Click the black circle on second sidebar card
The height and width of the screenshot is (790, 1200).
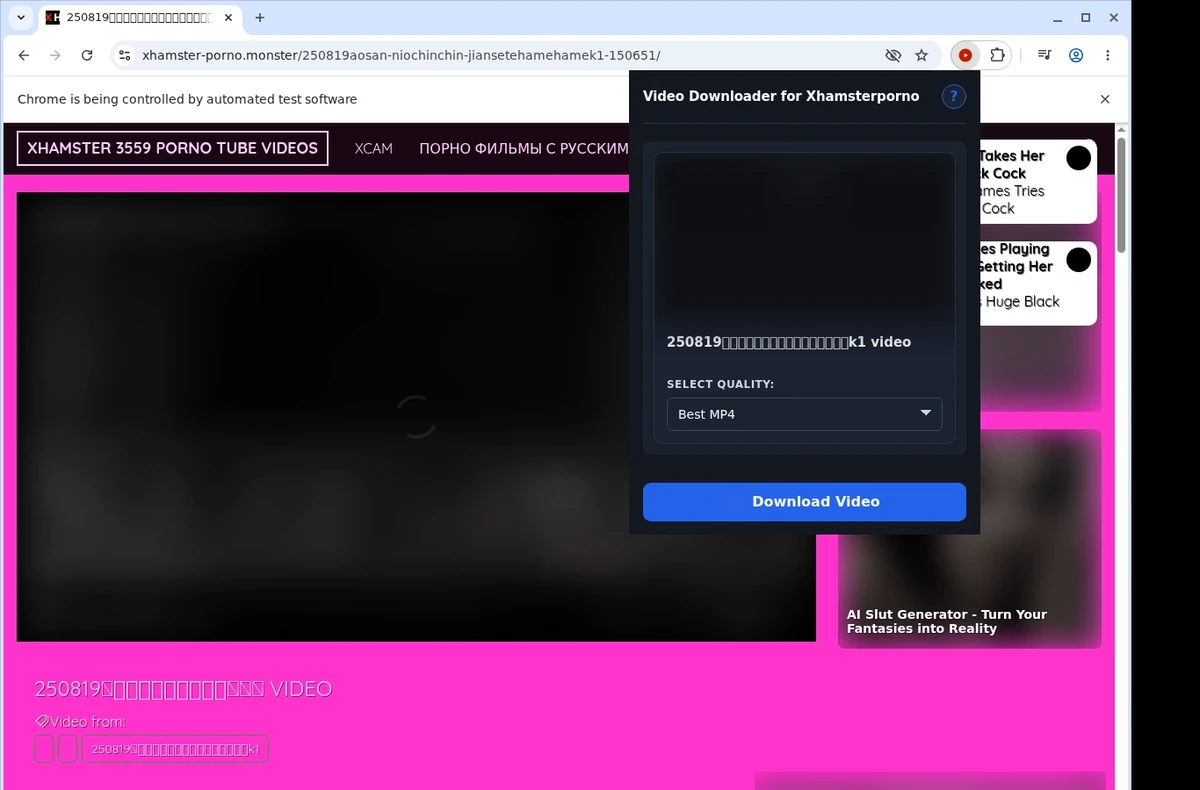(1078, 260)
